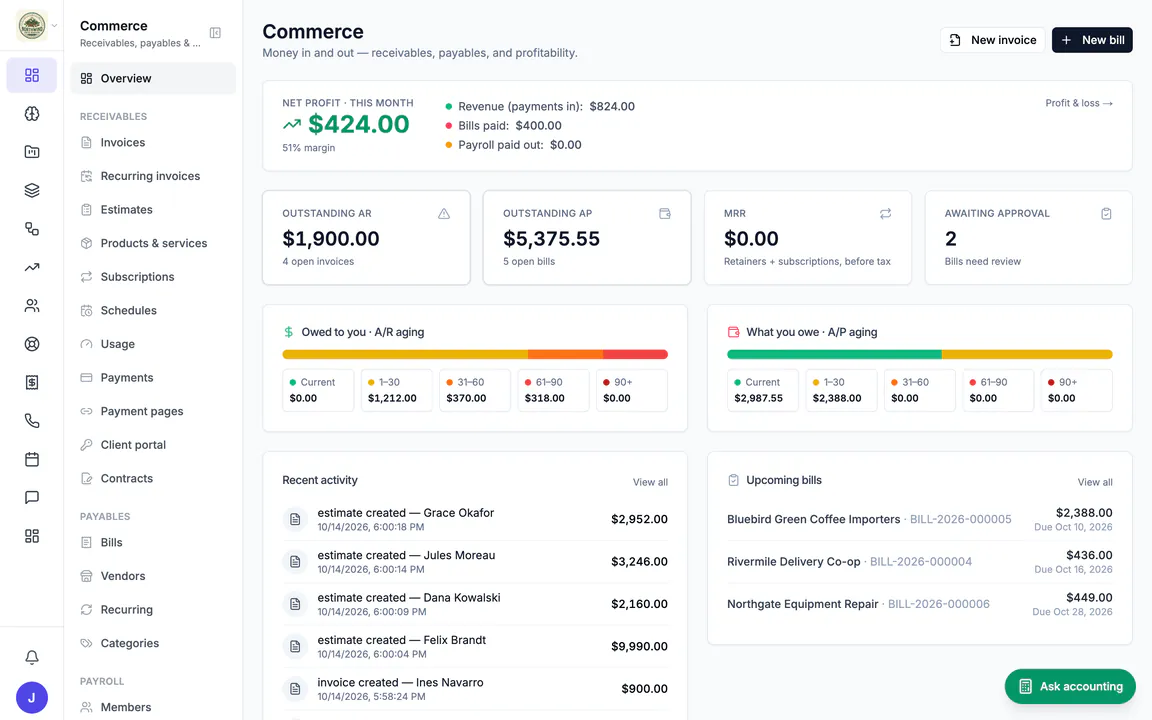Open Members under Payroll
Viewport: 1152px width, 720px height.
pos(153,708)
